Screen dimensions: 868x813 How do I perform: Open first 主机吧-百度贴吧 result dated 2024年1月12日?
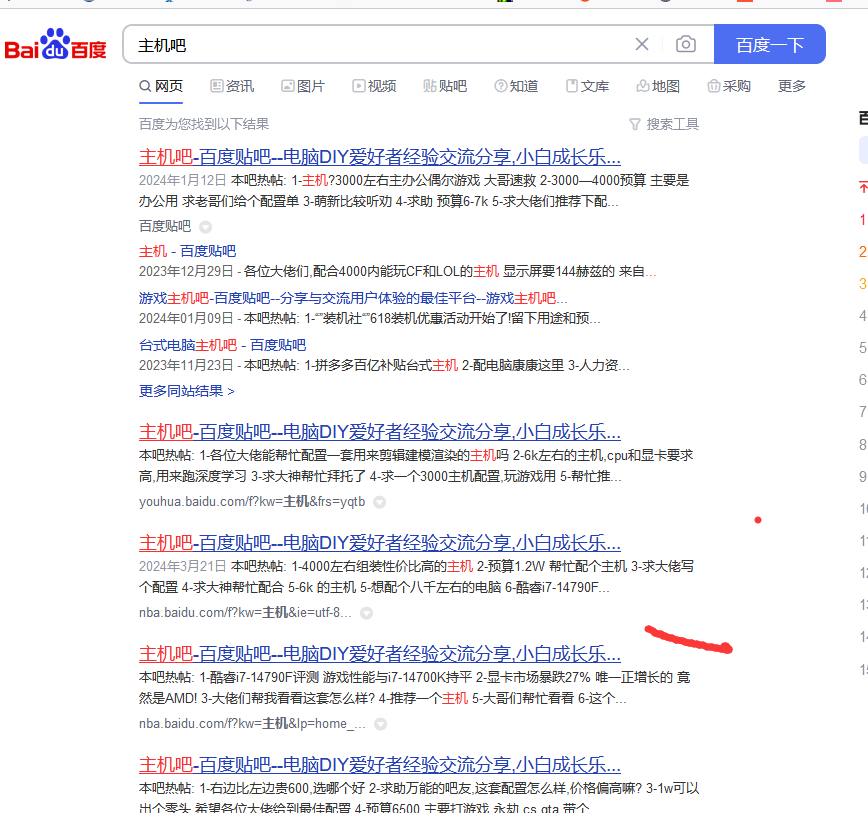tap(380, 157)
